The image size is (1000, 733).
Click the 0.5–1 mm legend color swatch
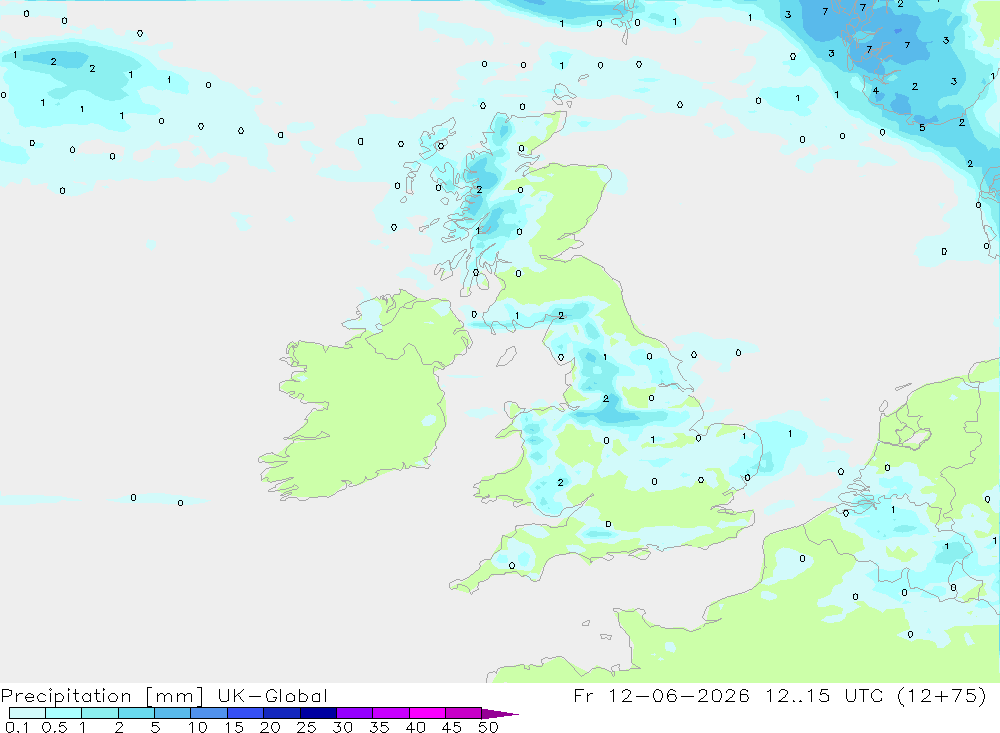[63, 713]
